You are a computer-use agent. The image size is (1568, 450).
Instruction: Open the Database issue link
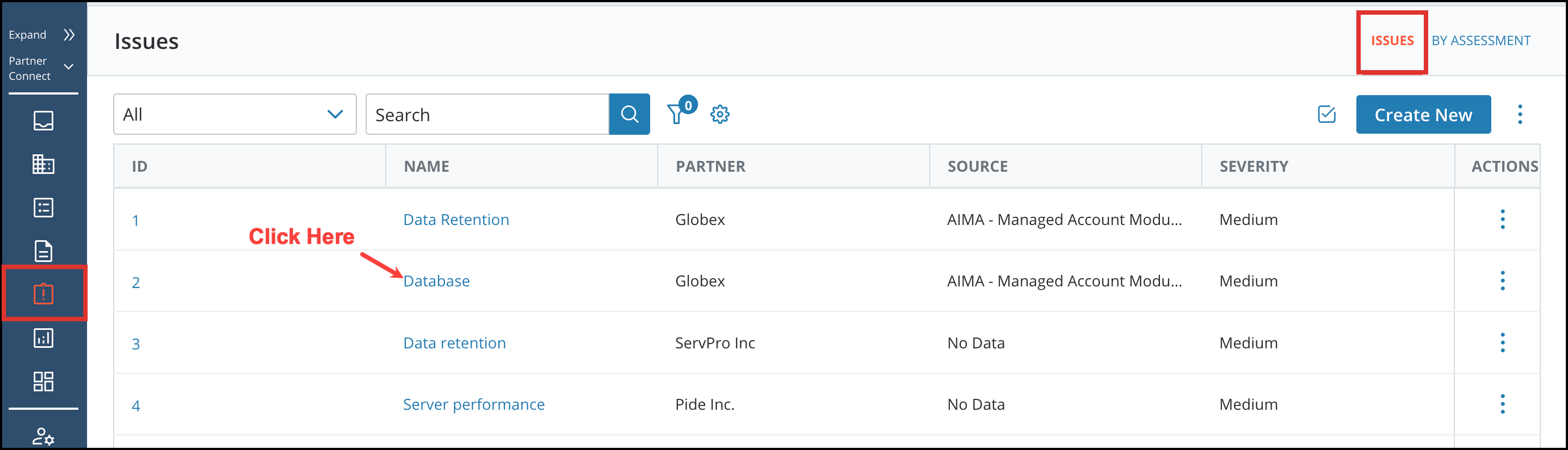[x=436, y=281]
